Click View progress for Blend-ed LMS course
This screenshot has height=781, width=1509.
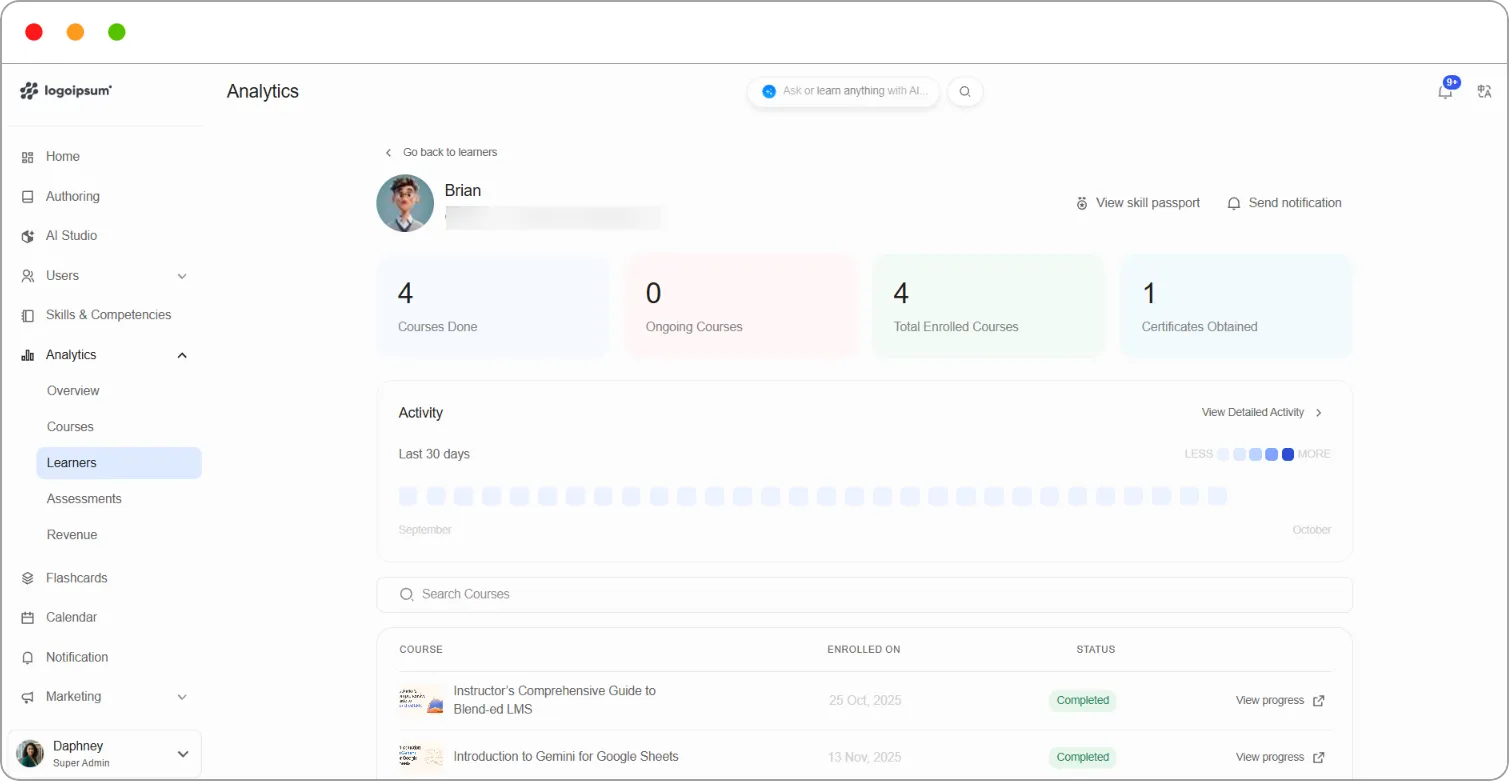[1270, 701]
